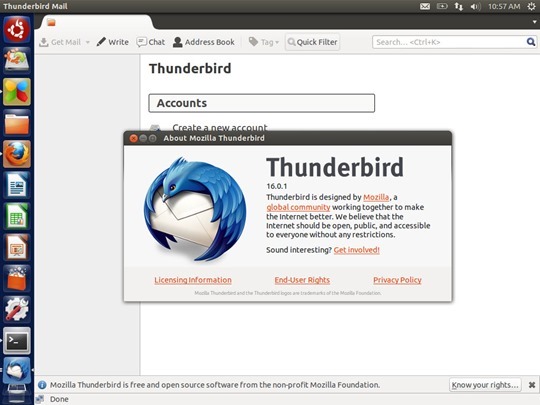
Task: Open the mail envelope indicator in top panel
Action: pos(425,6)
